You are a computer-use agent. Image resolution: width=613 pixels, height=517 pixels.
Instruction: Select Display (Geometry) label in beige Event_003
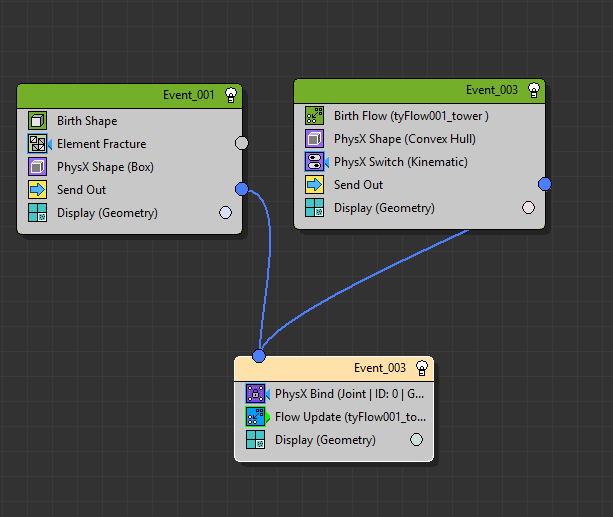click(x=325, y=440)
